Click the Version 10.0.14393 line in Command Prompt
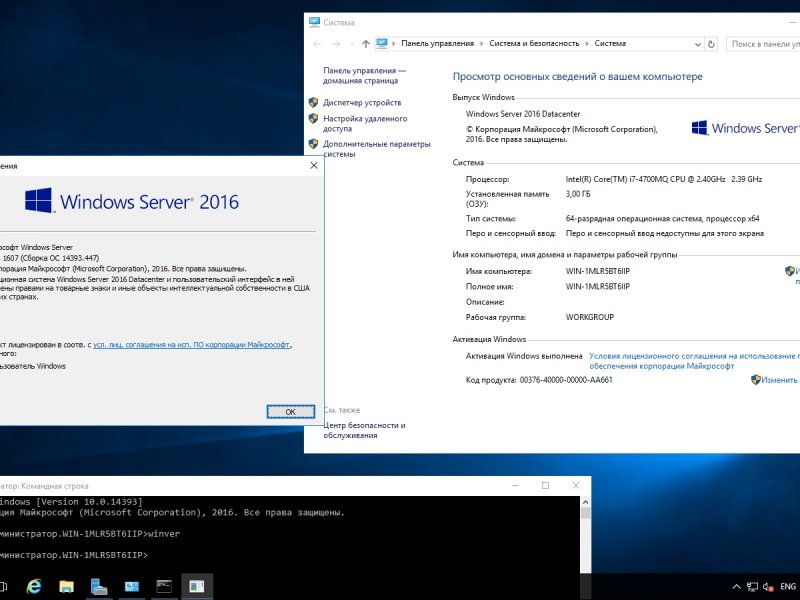 coord(71,502)
